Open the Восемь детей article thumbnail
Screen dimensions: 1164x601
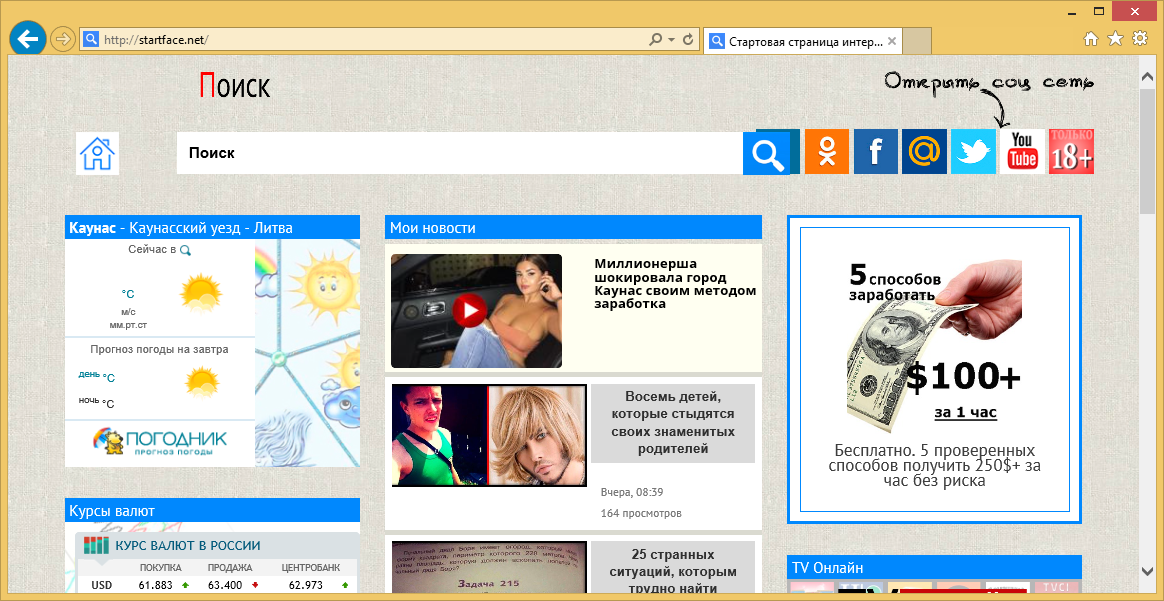489,435
